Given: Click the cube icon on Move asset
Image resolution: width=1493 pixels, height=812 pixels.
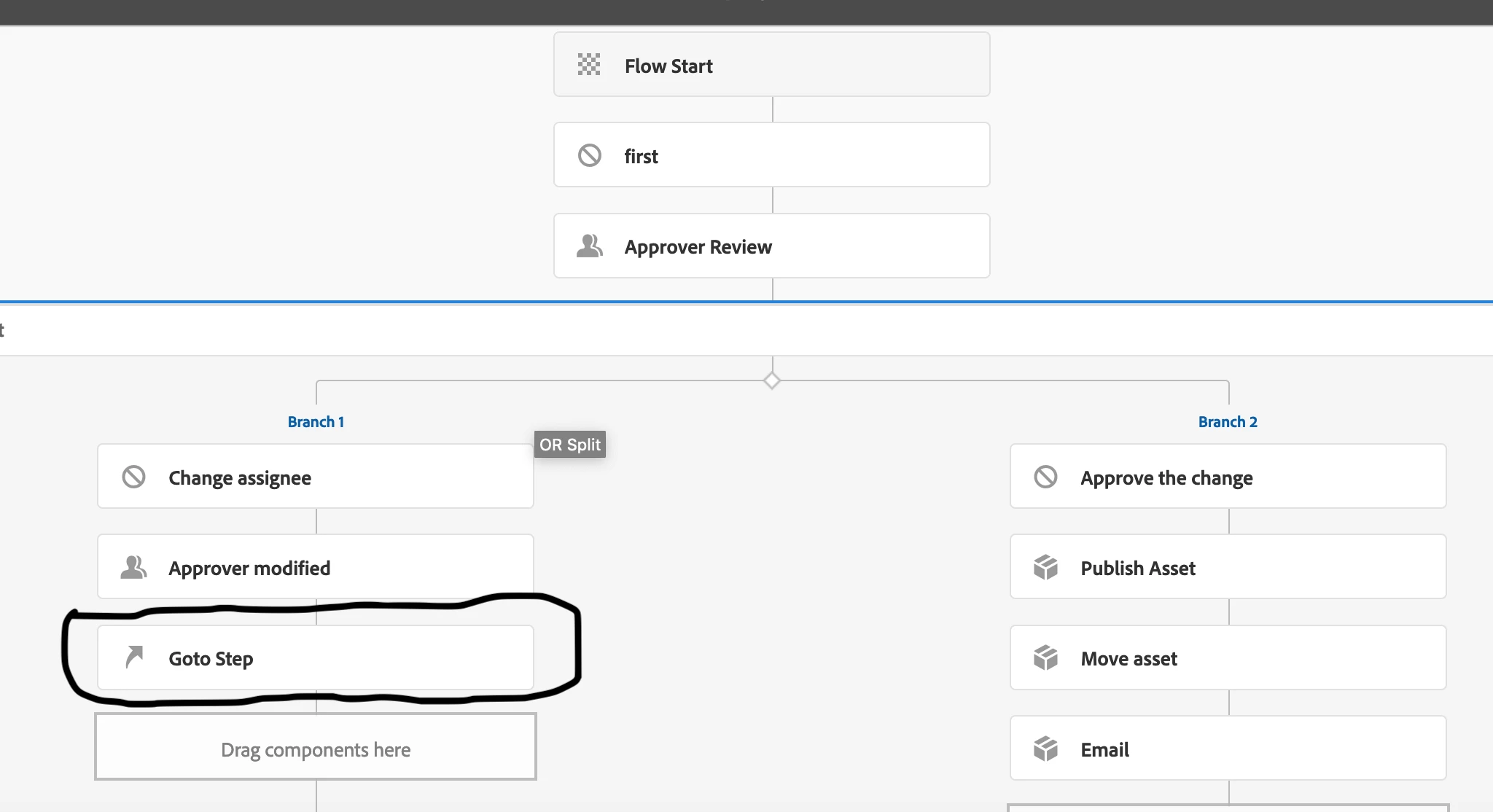Looking at the screenshot, I should pos(1045,657).
